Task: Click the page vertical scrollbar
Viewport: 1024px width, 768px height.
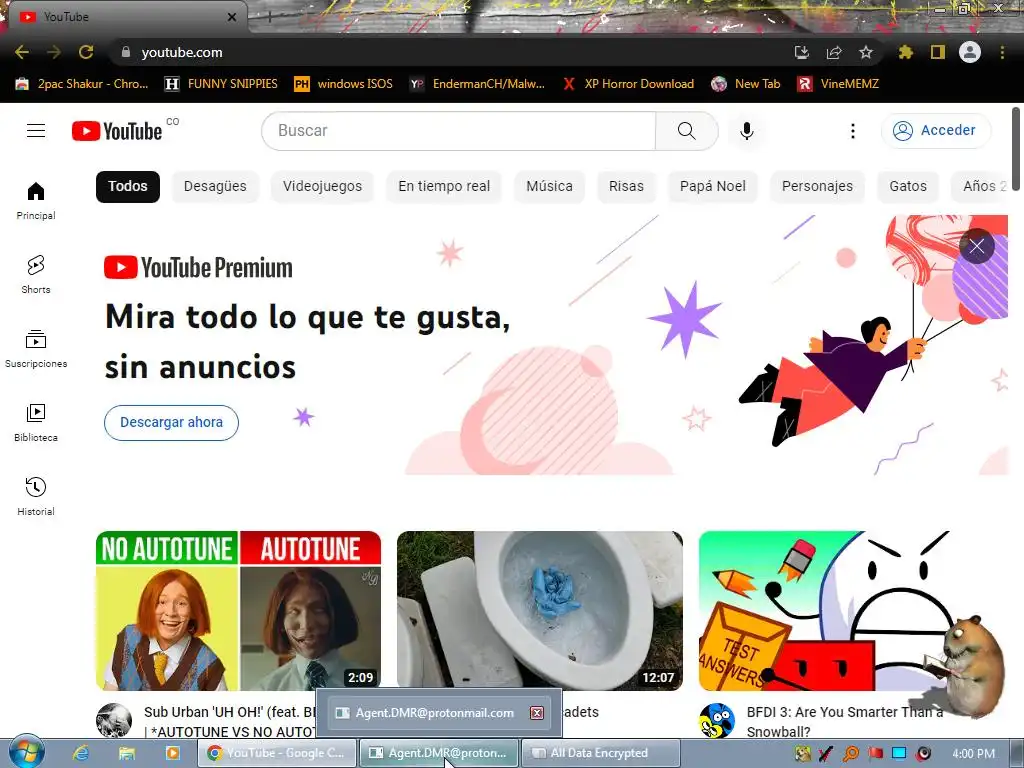Action: (1016, 149)
